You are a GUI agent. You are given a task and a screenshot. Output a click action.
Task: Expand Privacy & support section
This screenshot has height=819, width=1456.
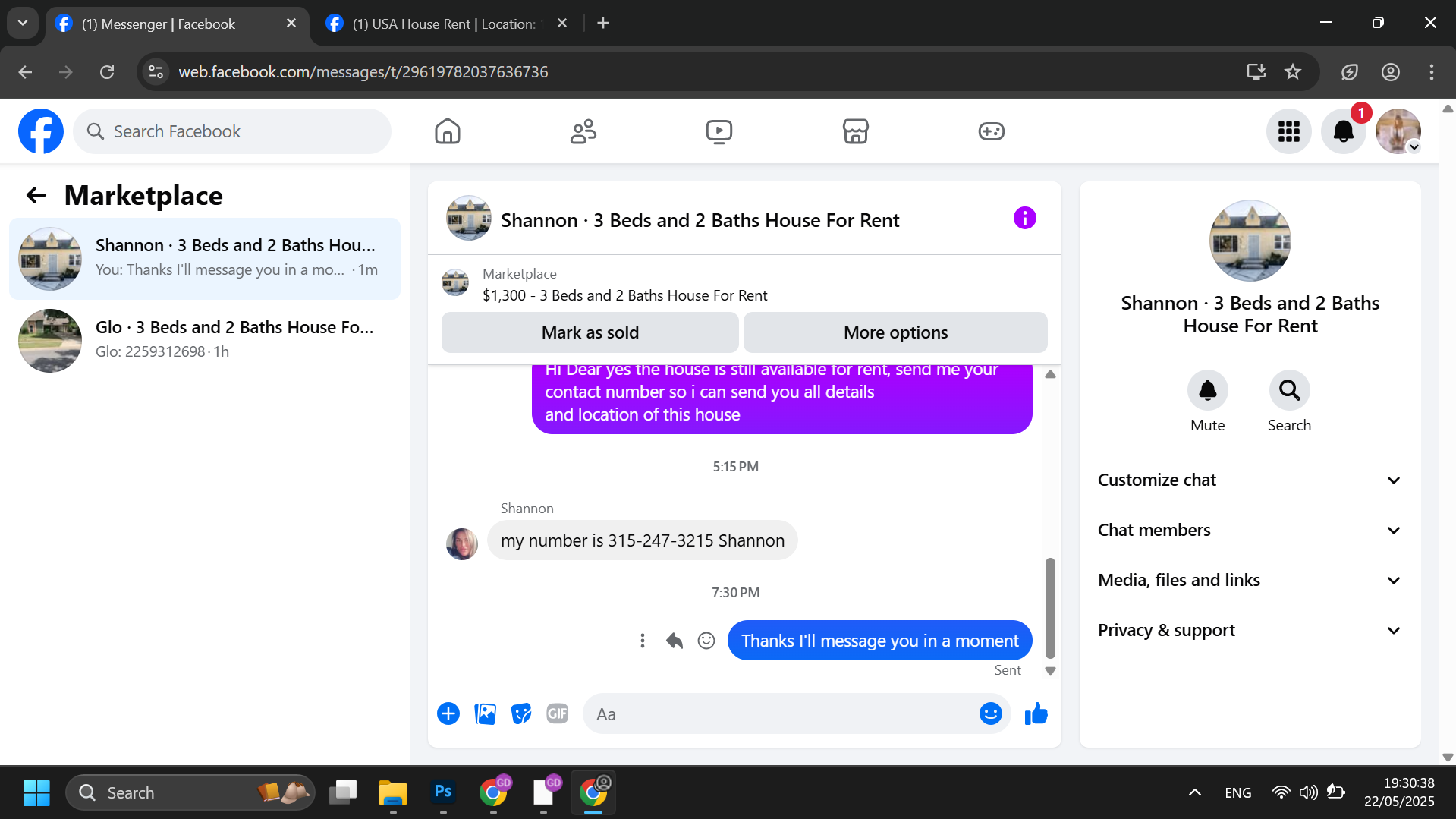(1250, 630)
